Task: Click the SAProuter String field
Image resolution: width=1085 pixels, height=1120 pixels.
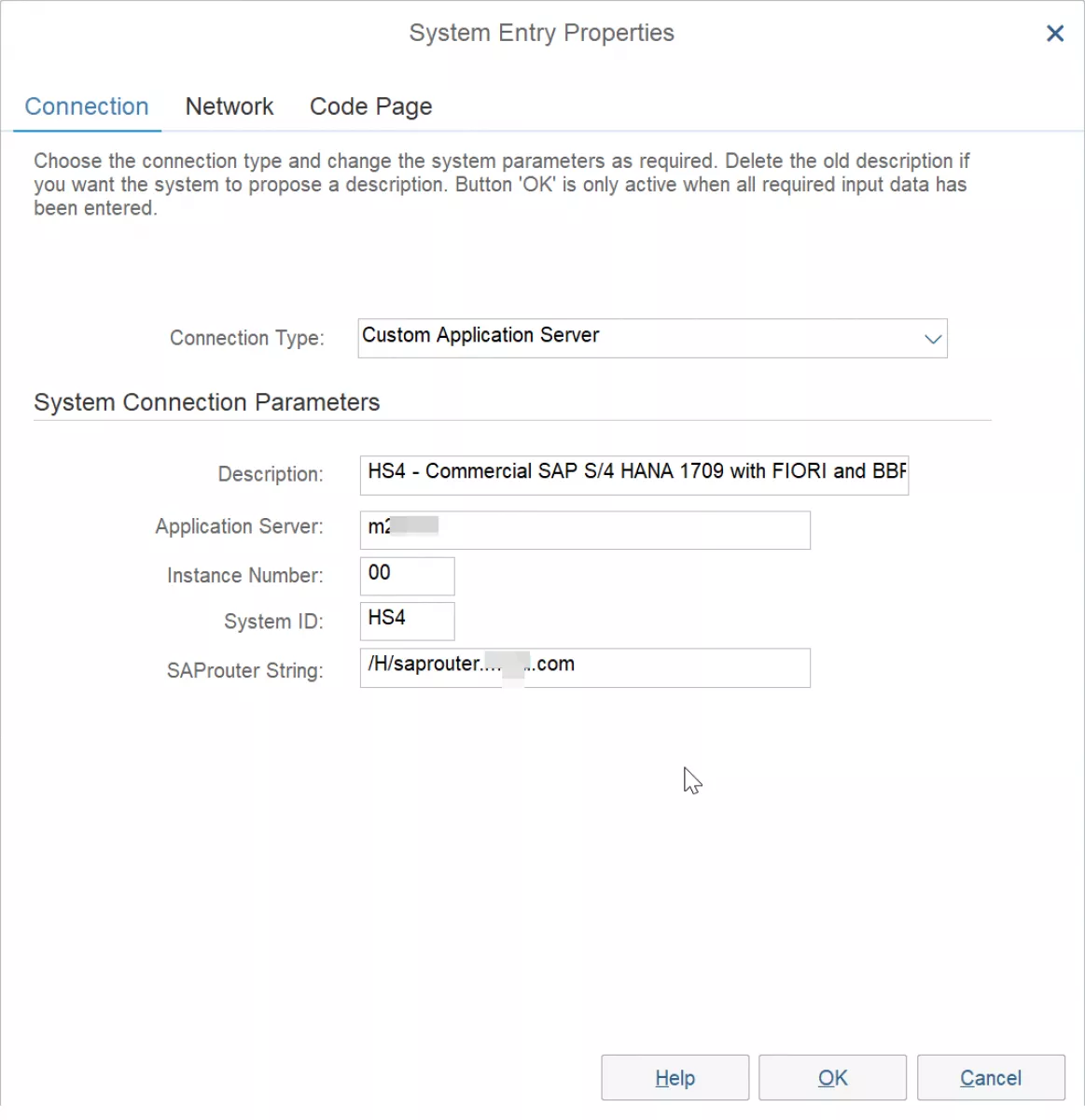Action: tap(585, 667)
